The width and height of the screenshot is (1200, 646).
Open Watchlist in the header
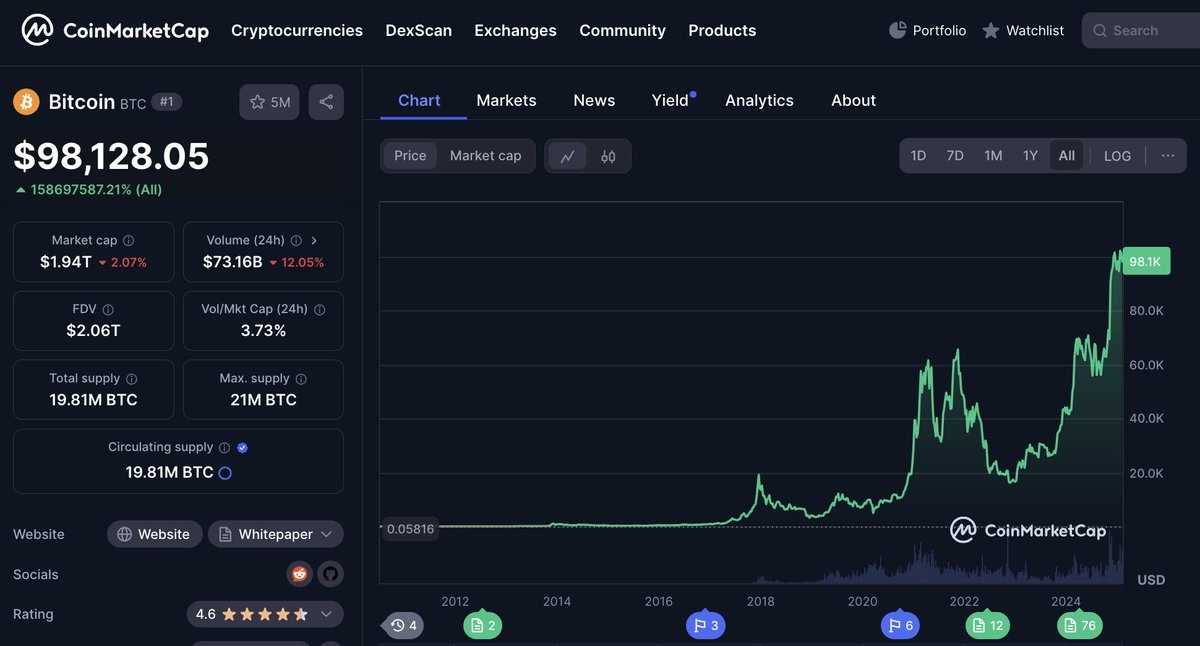[x=1023, y=31]
